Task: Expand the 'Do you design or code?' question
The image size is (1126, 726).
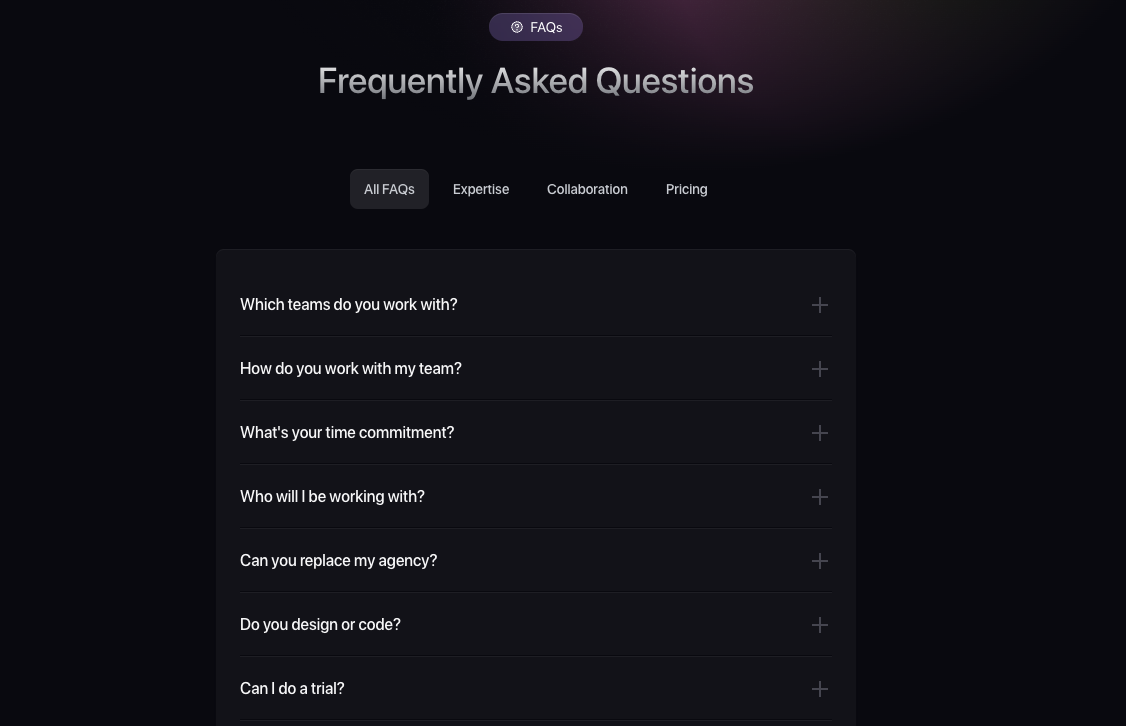Action: pyautogui.click(x=320, y=625)
